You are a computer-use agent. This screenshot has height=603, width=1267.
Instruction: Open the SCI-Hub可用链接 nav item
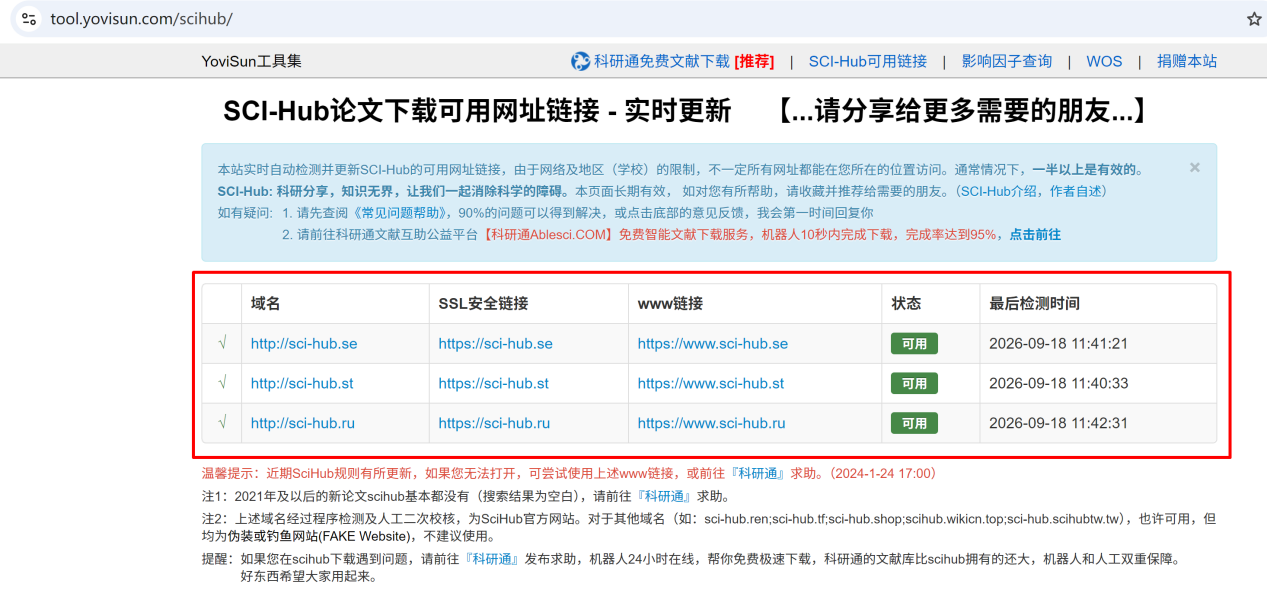point(867,61)
